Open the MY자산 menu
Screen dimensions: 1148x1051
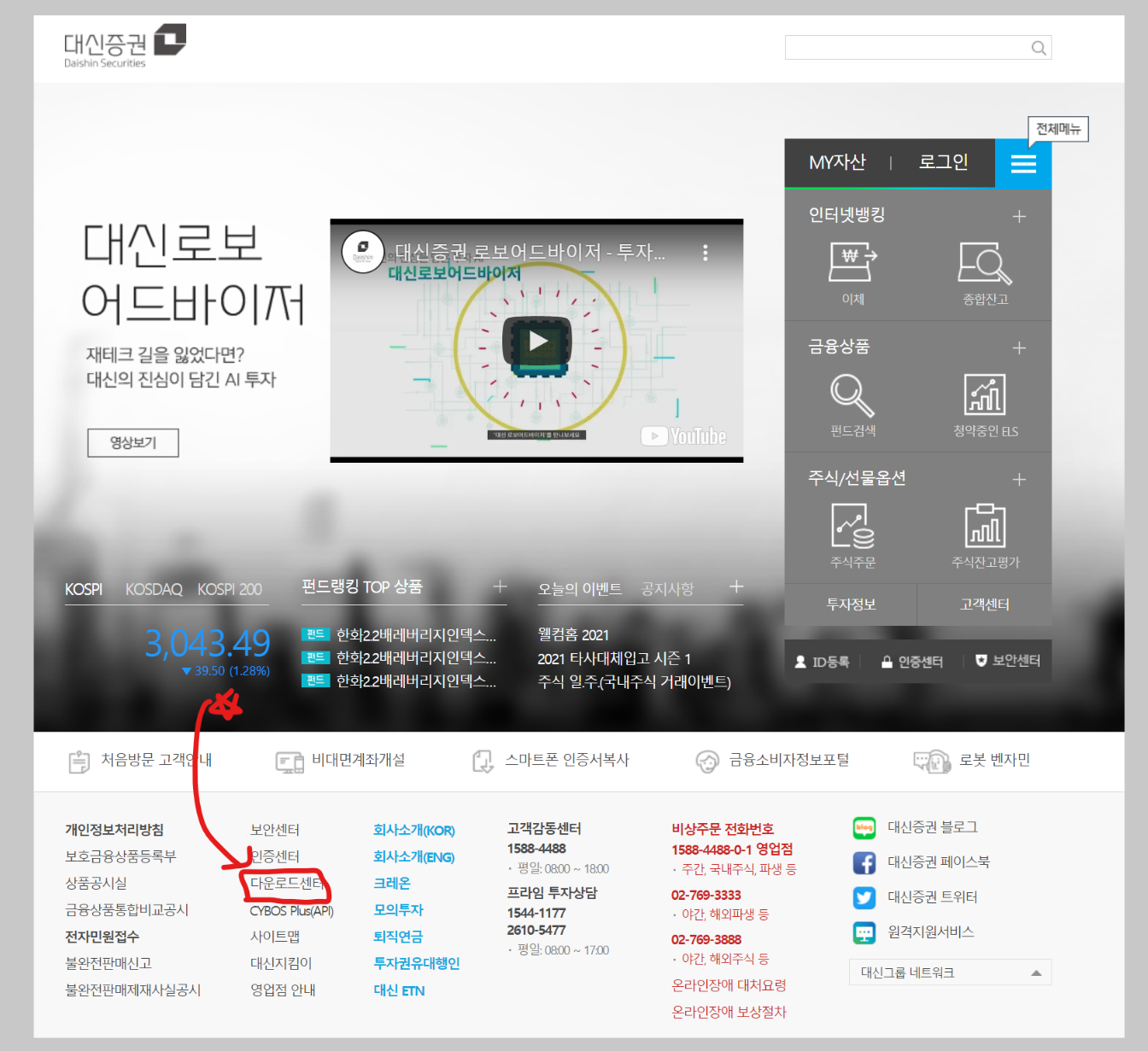837,162
